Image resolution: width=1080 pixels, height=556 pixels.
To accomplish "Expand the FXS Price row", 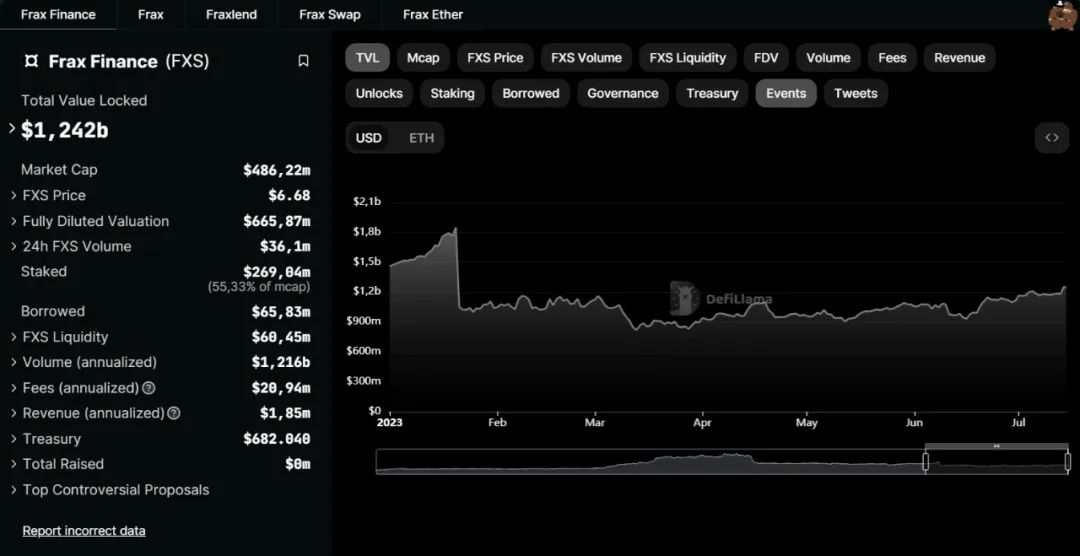I will [14, 196].
